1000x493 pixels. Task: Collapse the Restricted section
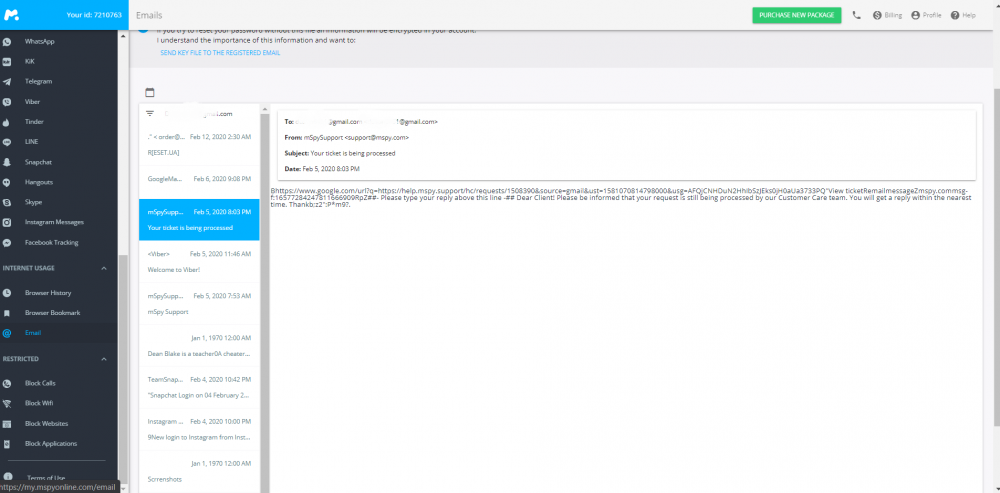(x=105, y=358)
